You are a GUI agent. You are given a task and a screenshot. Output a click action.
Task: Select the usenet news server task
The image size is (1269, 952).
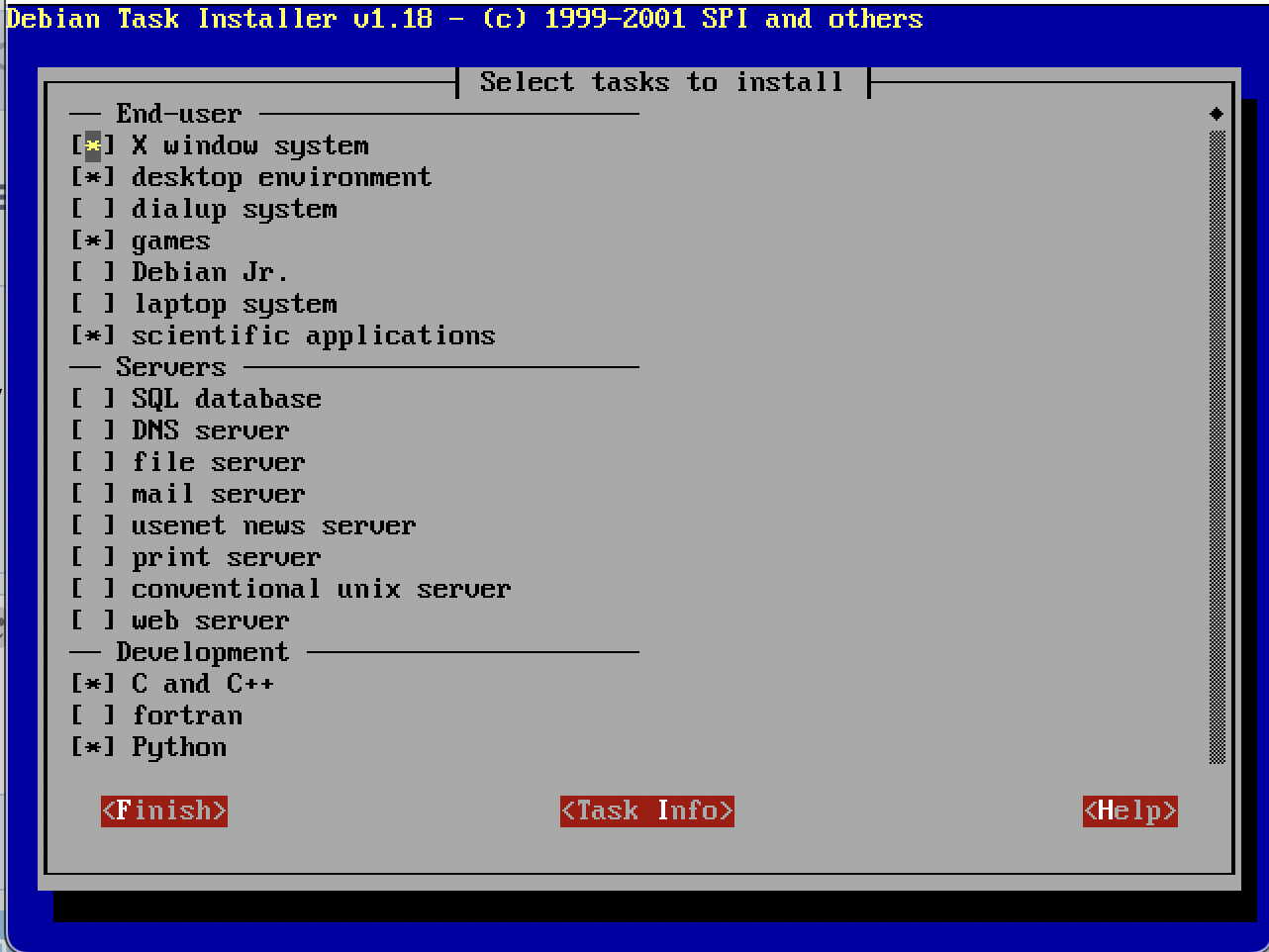[x=93, y=526]
